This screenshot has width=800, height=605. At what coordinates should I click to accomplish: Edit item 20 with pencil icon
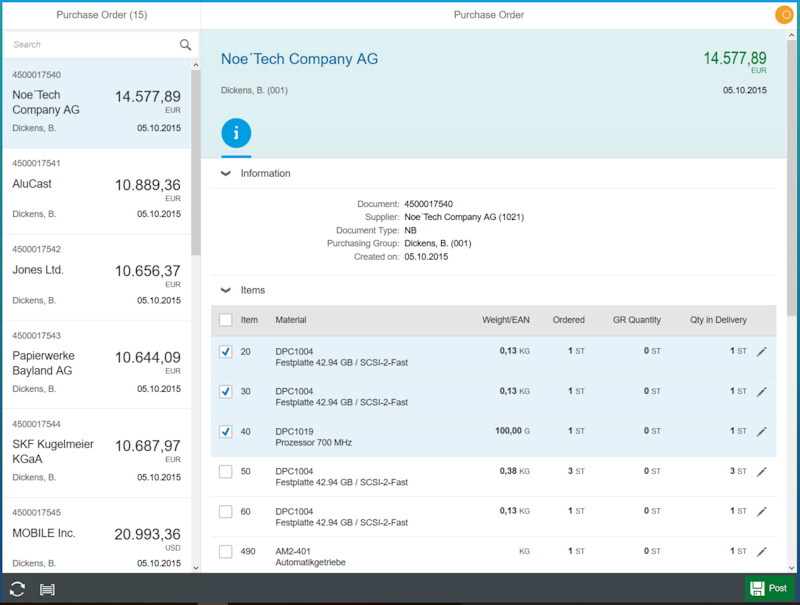click(761, 351)
